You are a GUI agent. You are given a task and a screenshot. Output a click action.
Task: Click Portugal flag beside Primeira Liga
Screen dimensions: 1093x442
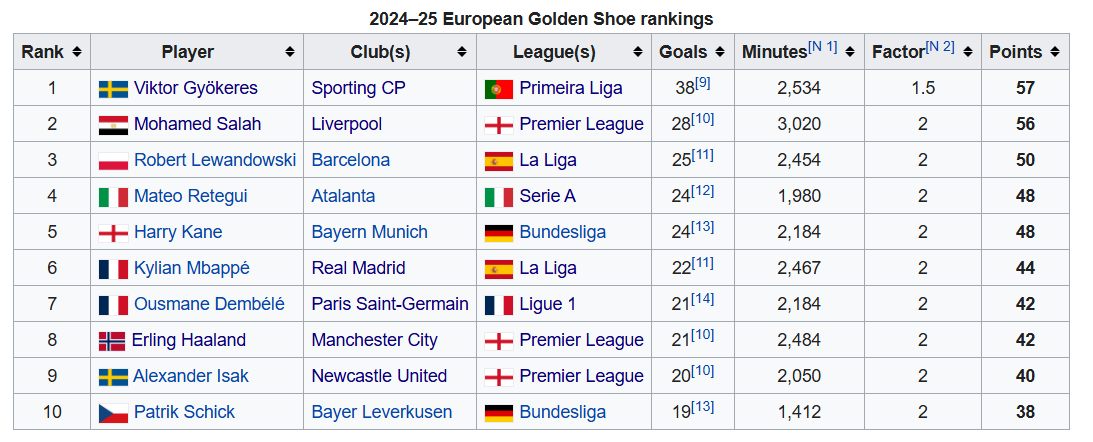click(x=498, y=89)
